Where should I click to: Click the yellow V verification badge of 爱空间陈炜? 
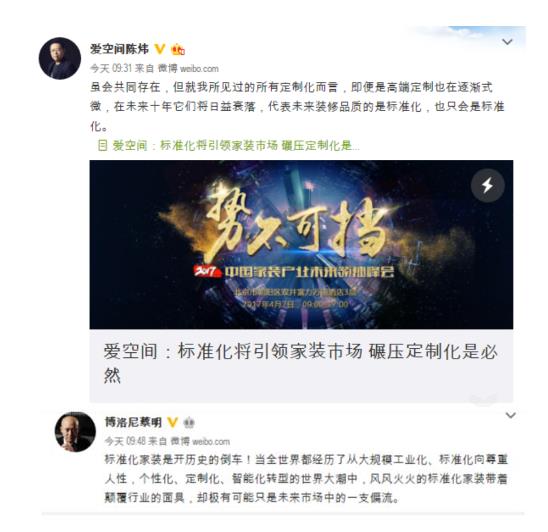click(x=160, y=49)
